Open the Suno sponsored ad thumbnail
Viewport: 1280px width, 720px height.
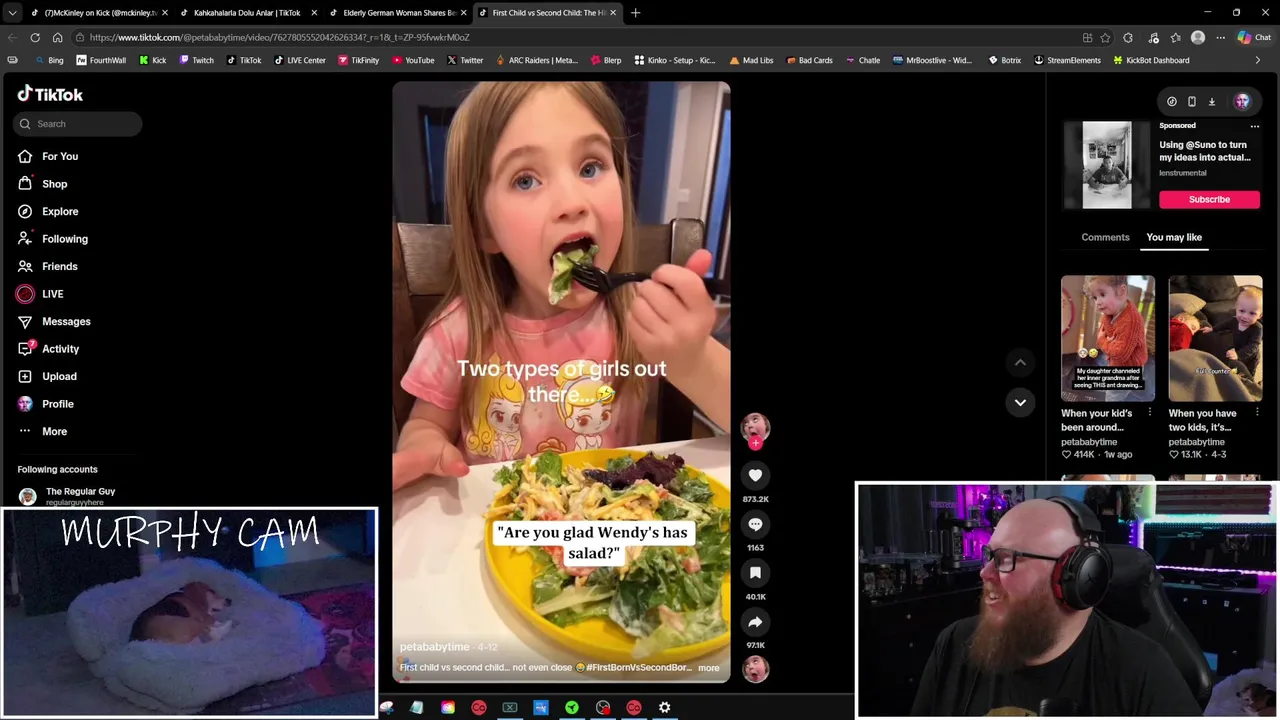1107,165
